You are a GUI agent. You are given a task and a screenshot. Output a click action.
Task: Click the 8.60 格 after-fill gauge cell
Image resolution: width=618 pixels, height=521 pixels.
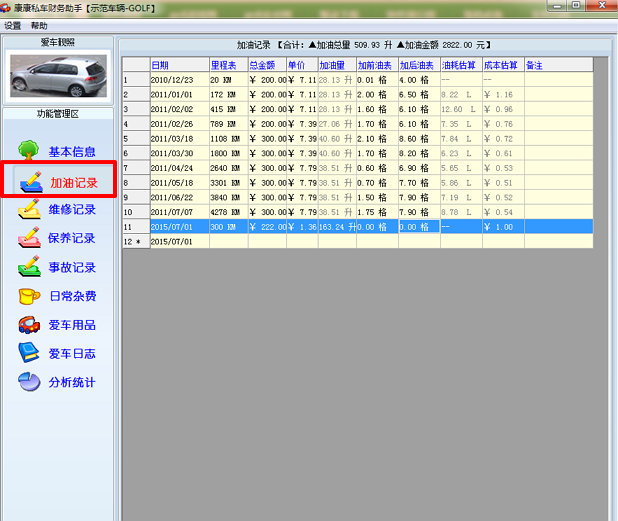click(419, 139)
